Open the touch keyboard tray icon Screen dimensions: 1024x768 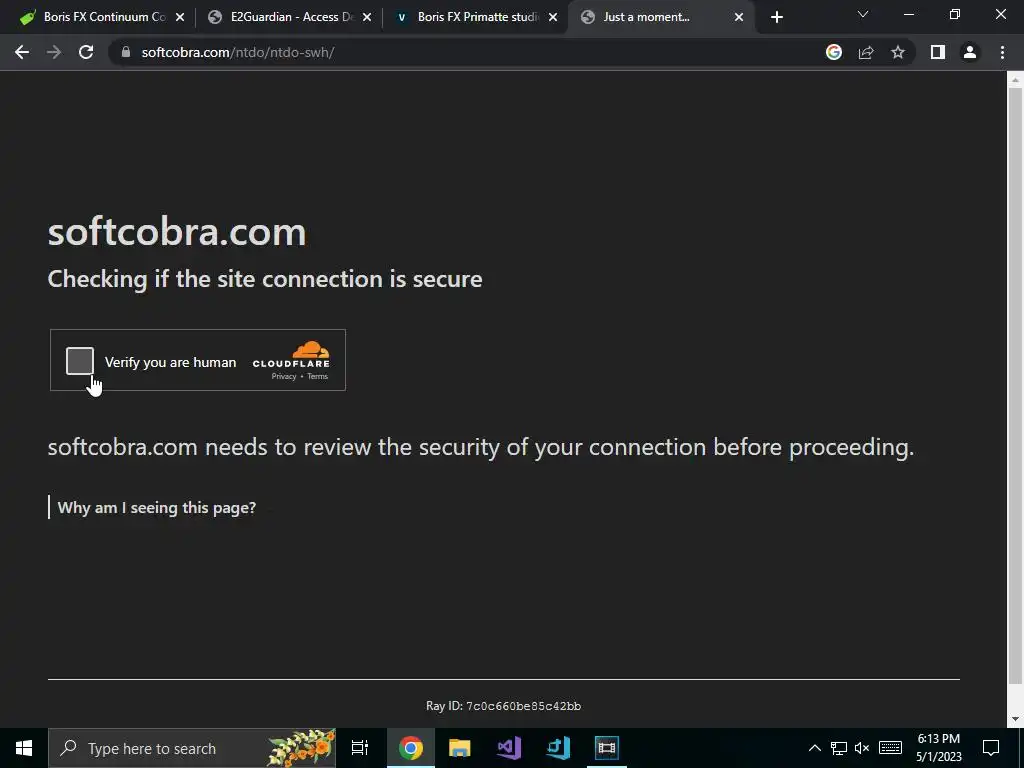(890, 748)
